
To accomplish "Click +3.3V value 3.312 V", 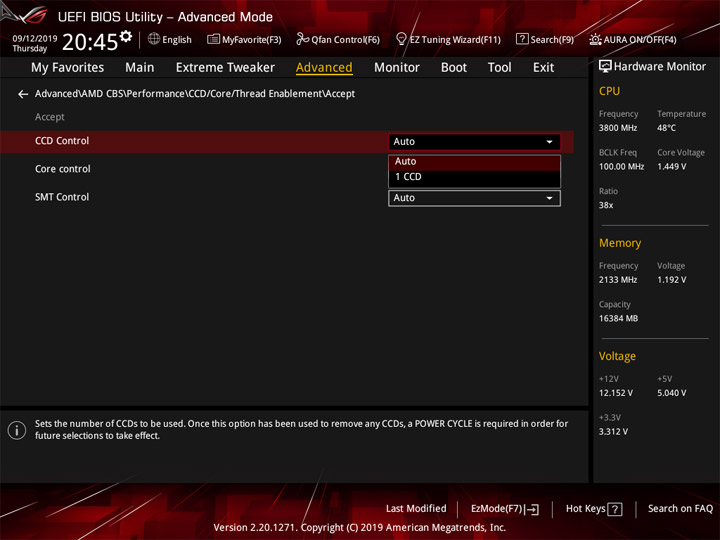I will click(613, 432).
